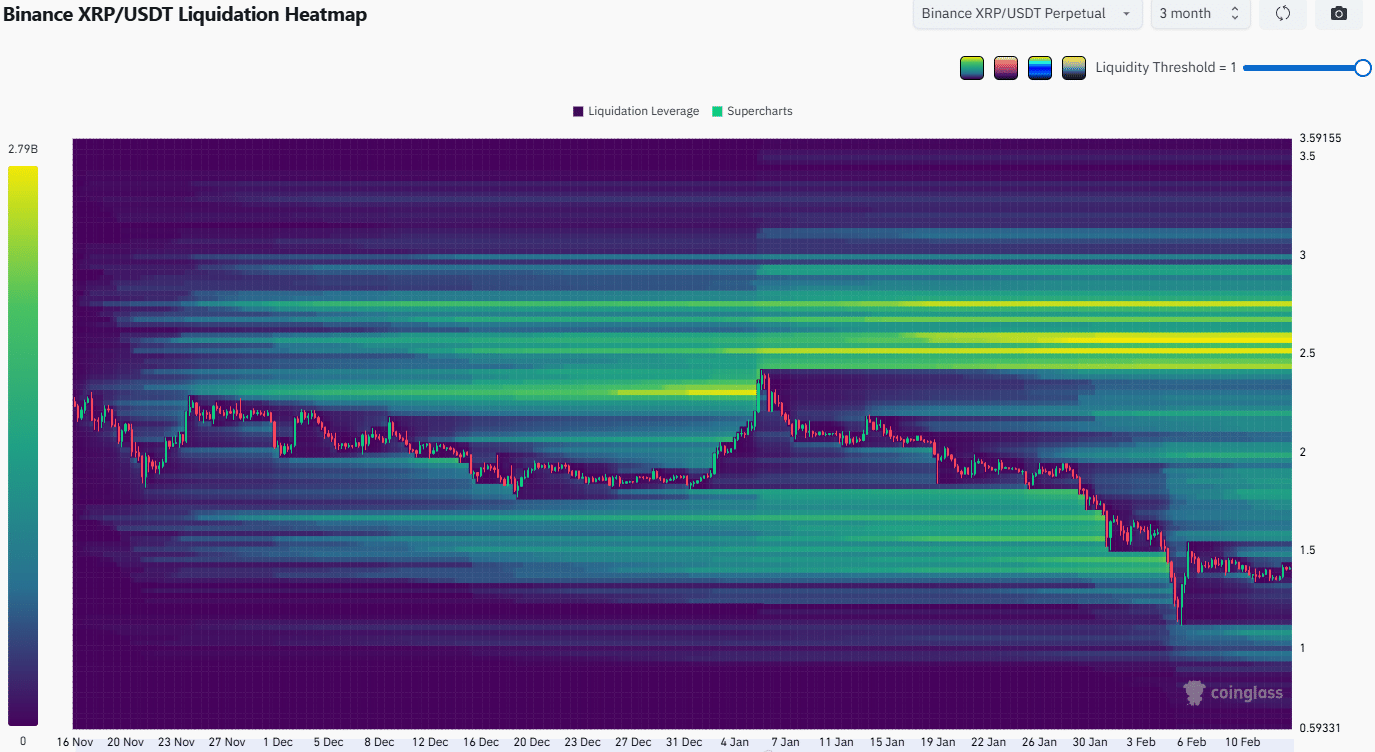Click the coinglass watermark logo
Image resolution: width=1375 pixels, height=752 pixels.
[1231, 693]
